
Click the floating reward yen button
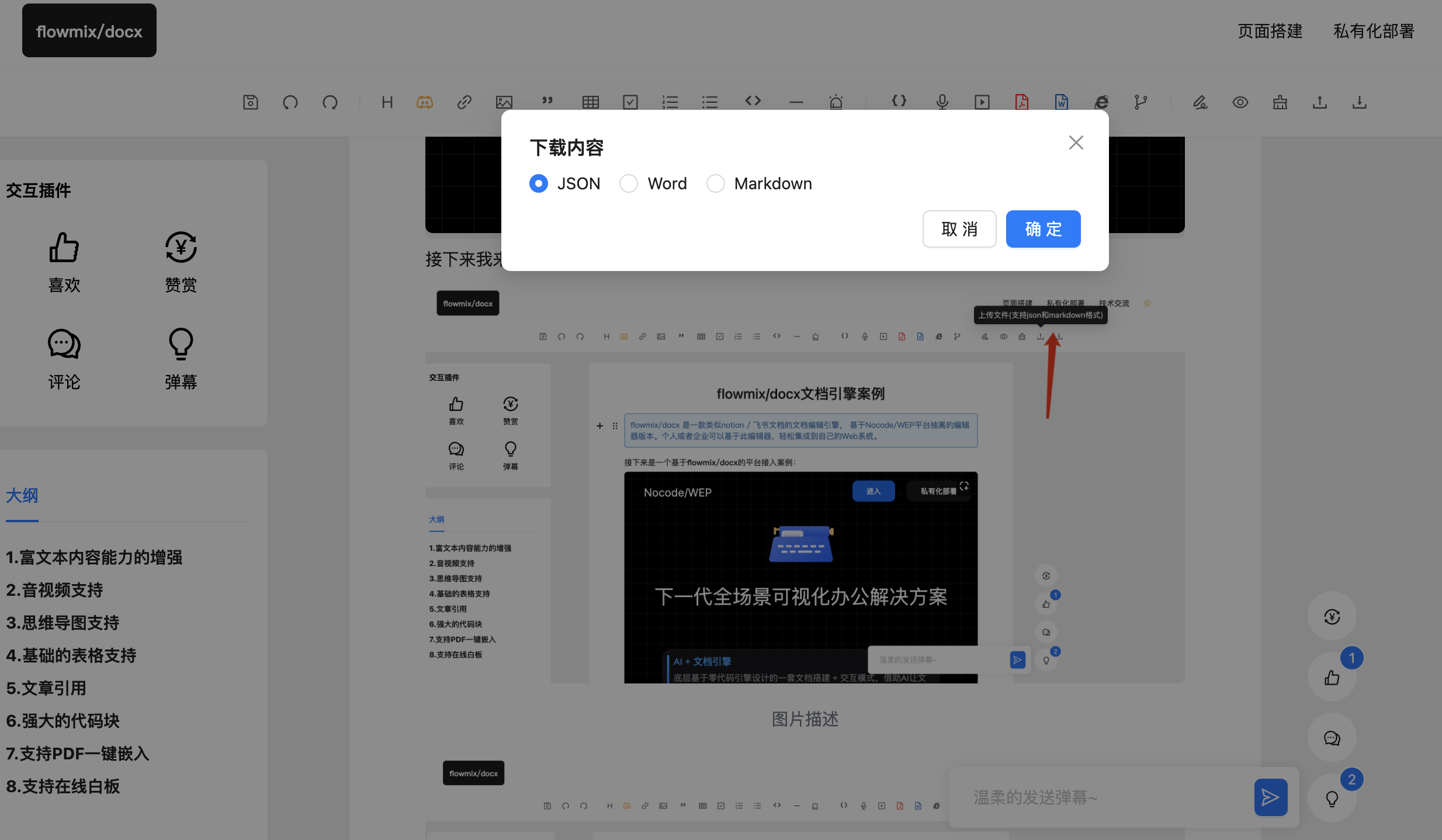point(1332,616)
